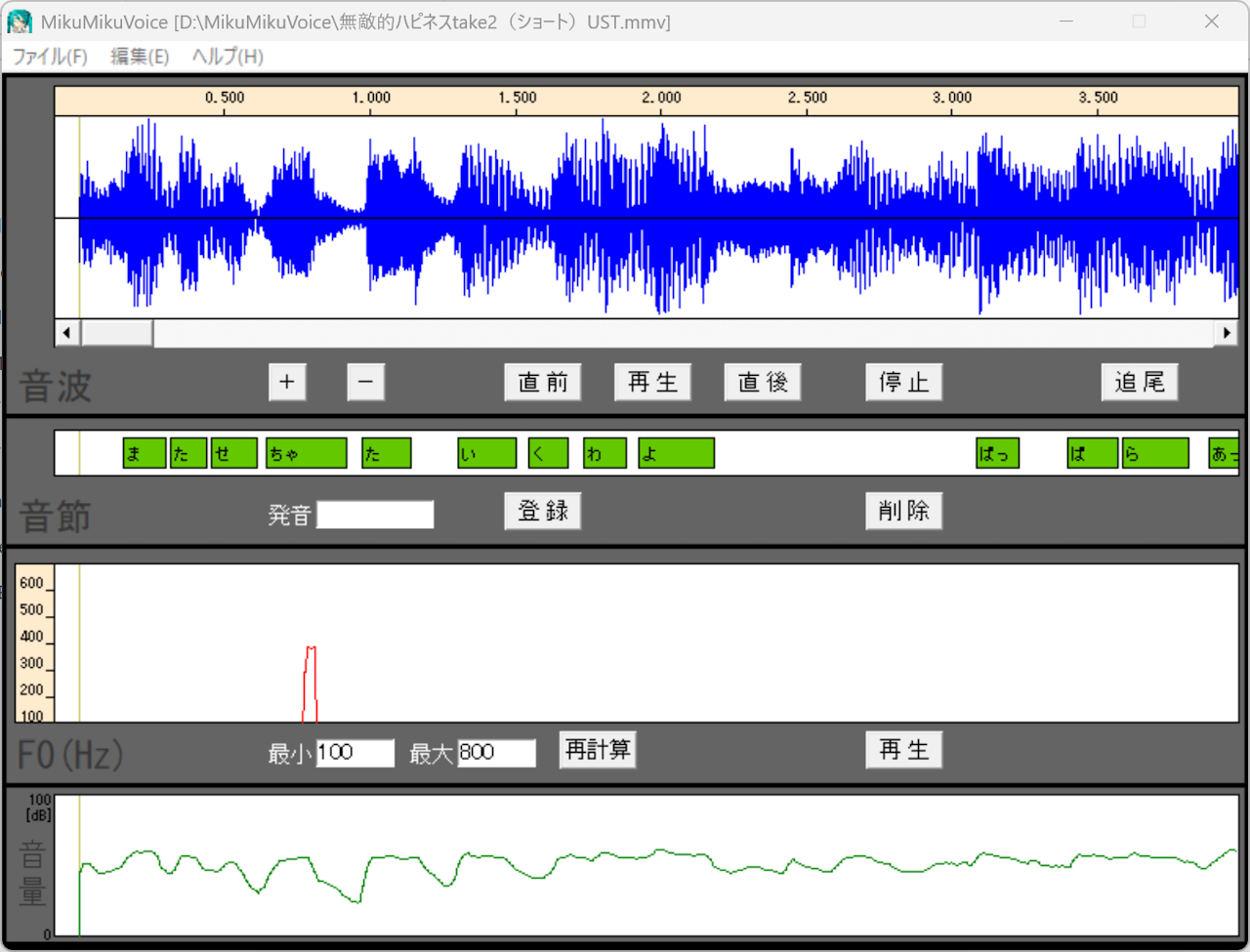The width and height of the screenshot is (1250, 952).
Task: Minimize the MikuMikuVoice window
Action: [1066, 21]
